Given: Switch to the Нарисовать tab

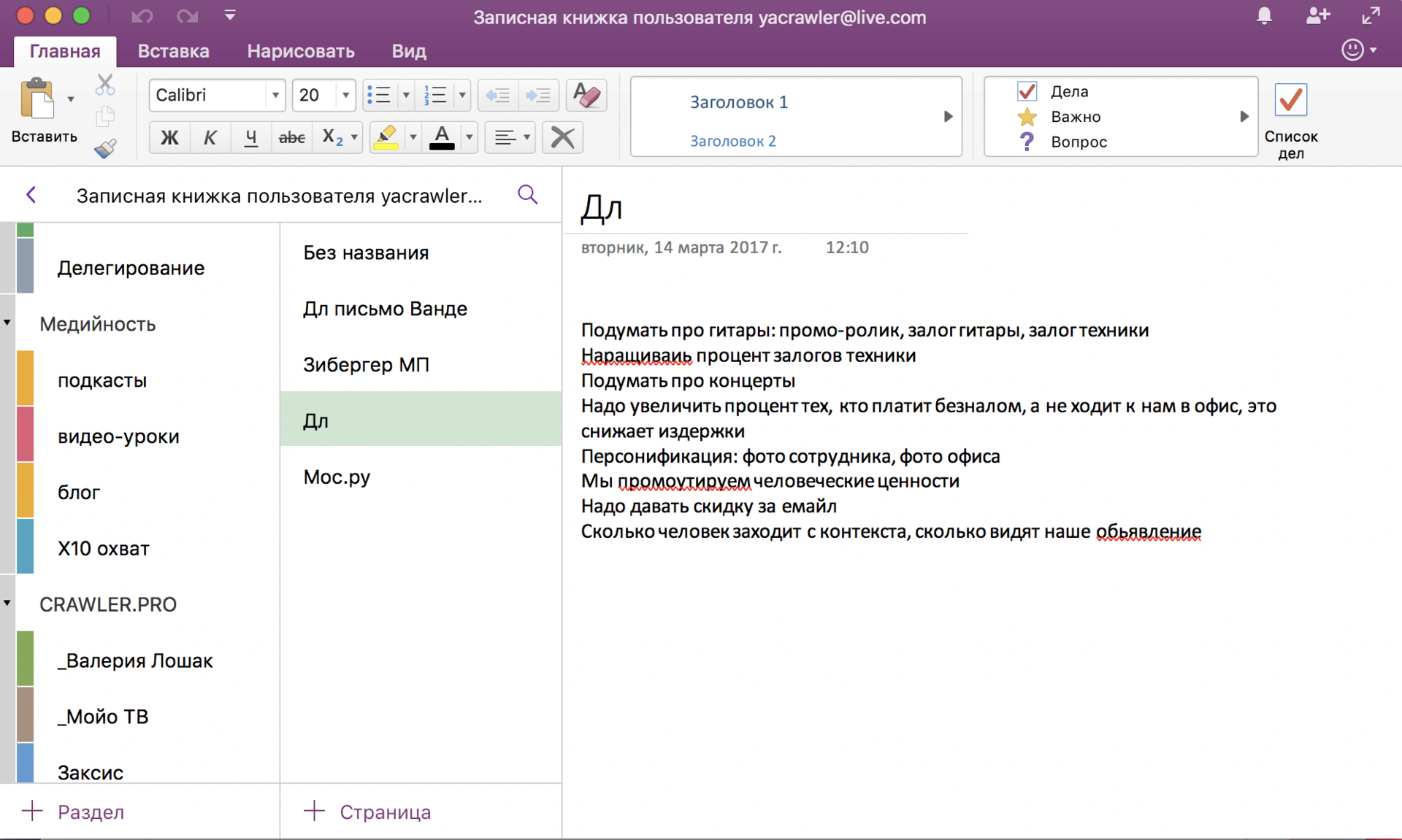Looking at the screenshot, I should coord(301,51).
